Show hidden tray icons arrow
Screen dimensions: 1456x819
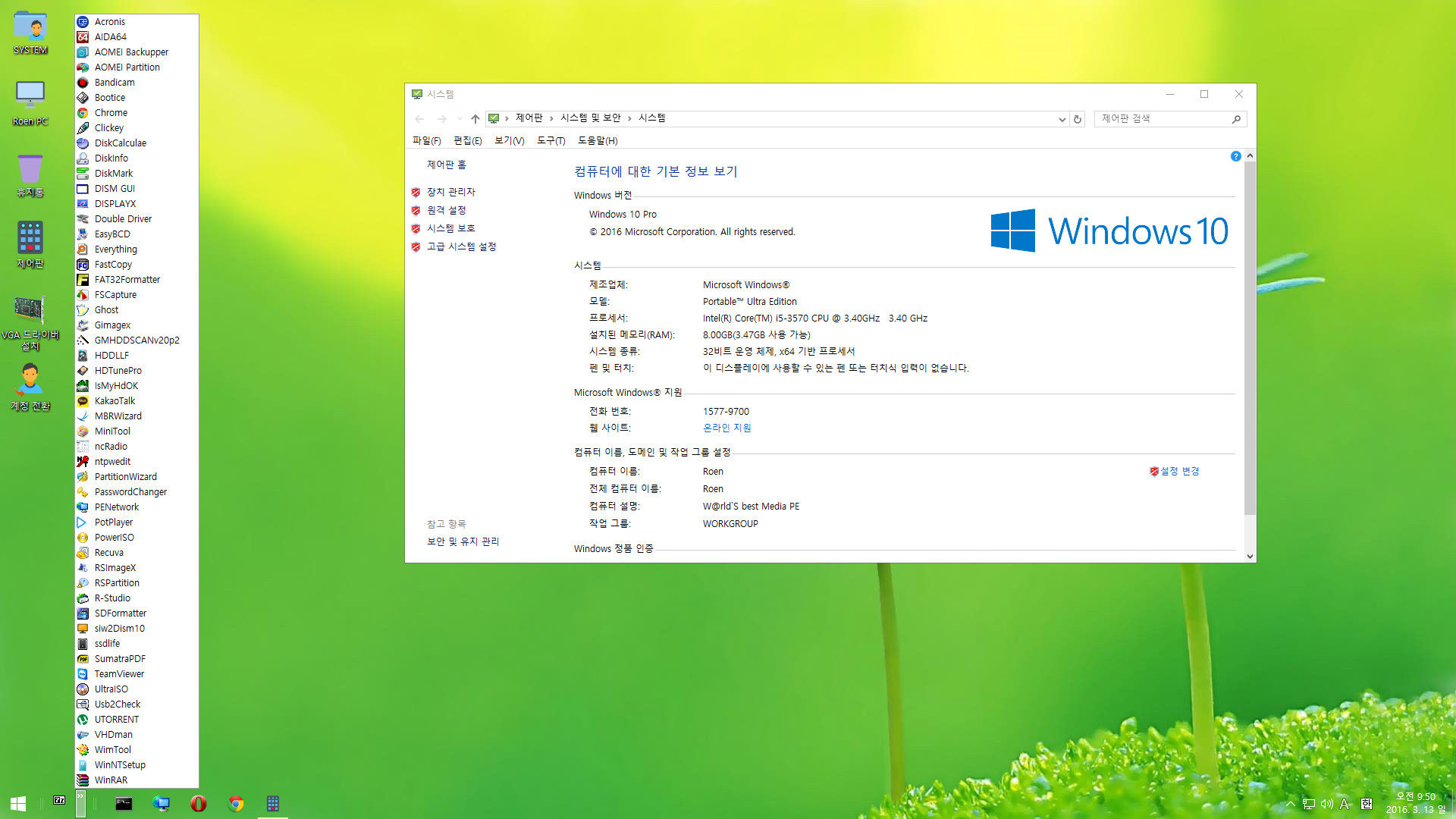[1290, 804]
